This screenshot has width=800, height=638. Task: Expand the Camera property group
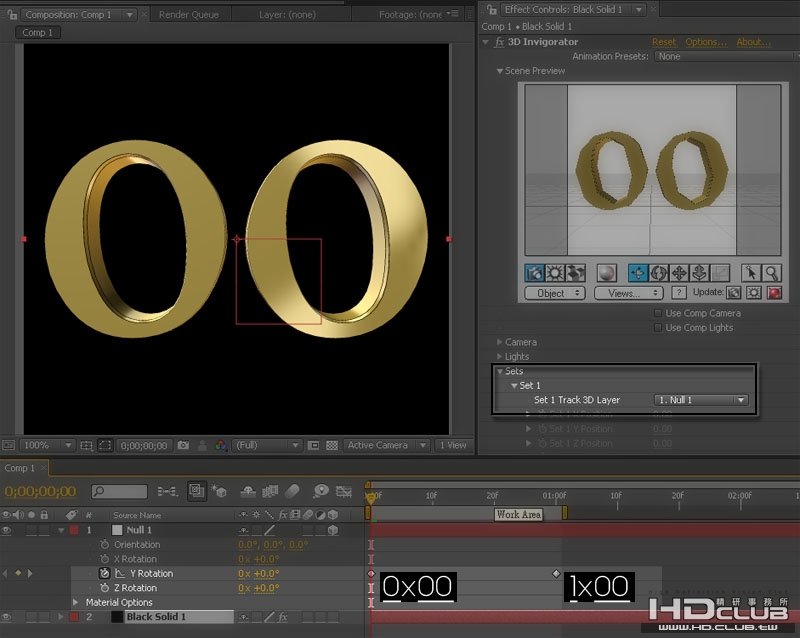pyautogui.click(x=500, y=342)
